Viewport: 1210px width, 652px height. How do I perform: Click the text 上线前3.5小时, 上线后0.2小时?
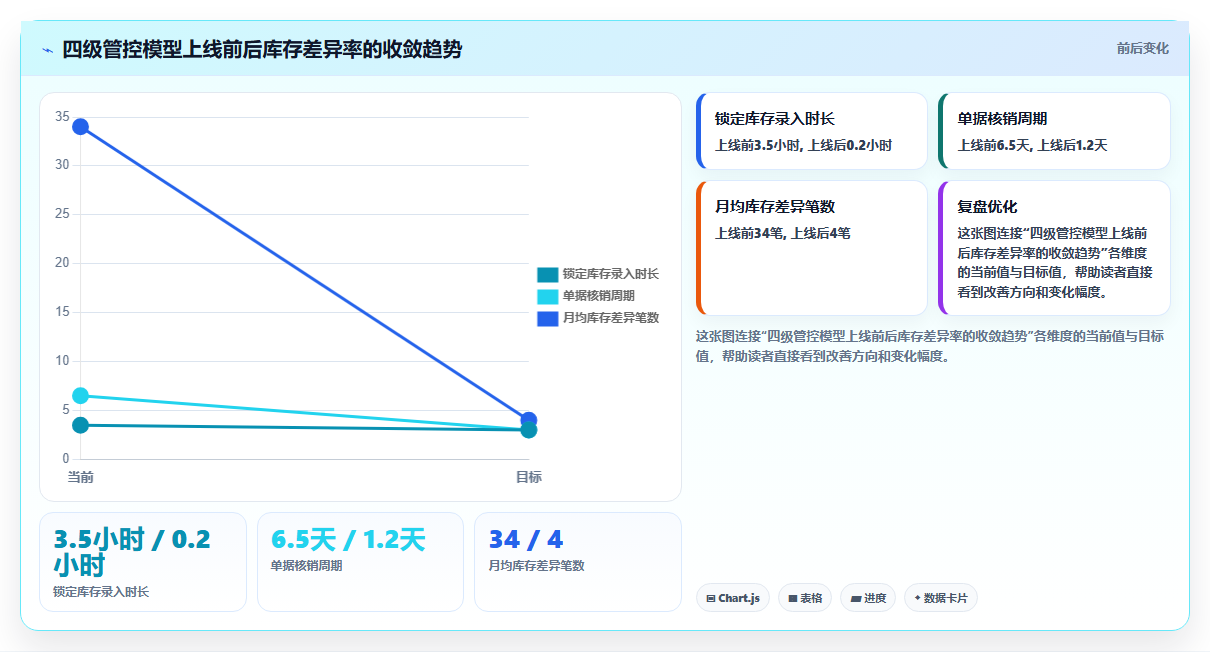pyautogui.click(x=803, y=145)
